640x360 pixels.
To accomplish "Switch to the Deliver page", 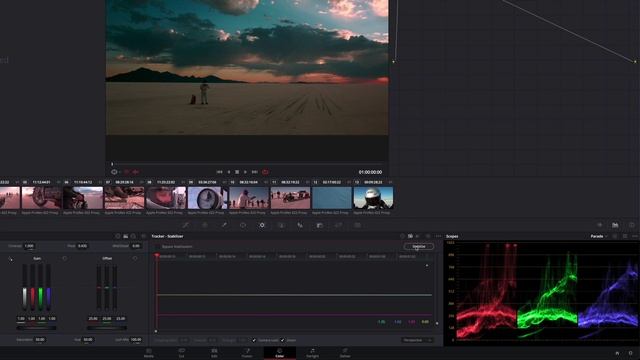I will pyautogui.click(x=345, y=353).
